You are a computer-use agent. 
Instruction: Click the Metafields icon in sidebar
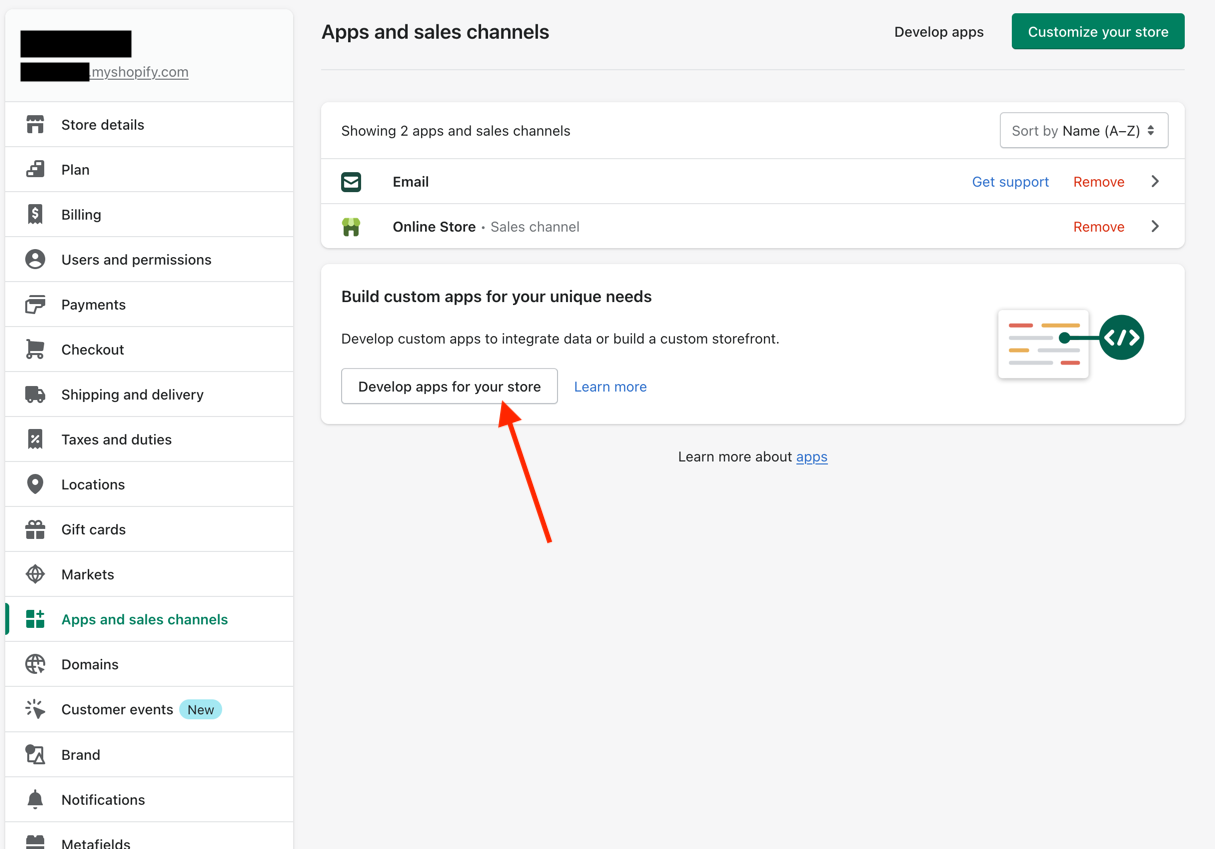(x=35, y=842)
